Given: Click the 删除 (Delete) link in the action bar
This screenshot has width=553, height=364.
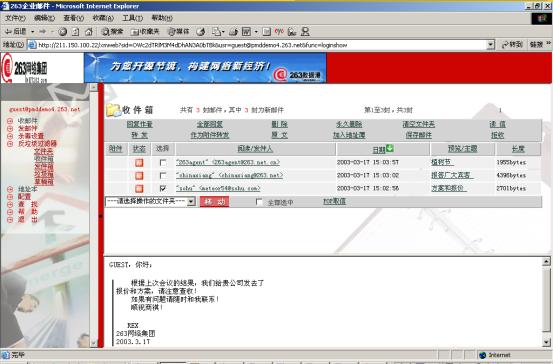Looking at the screenshot, I should click(279, 124).
